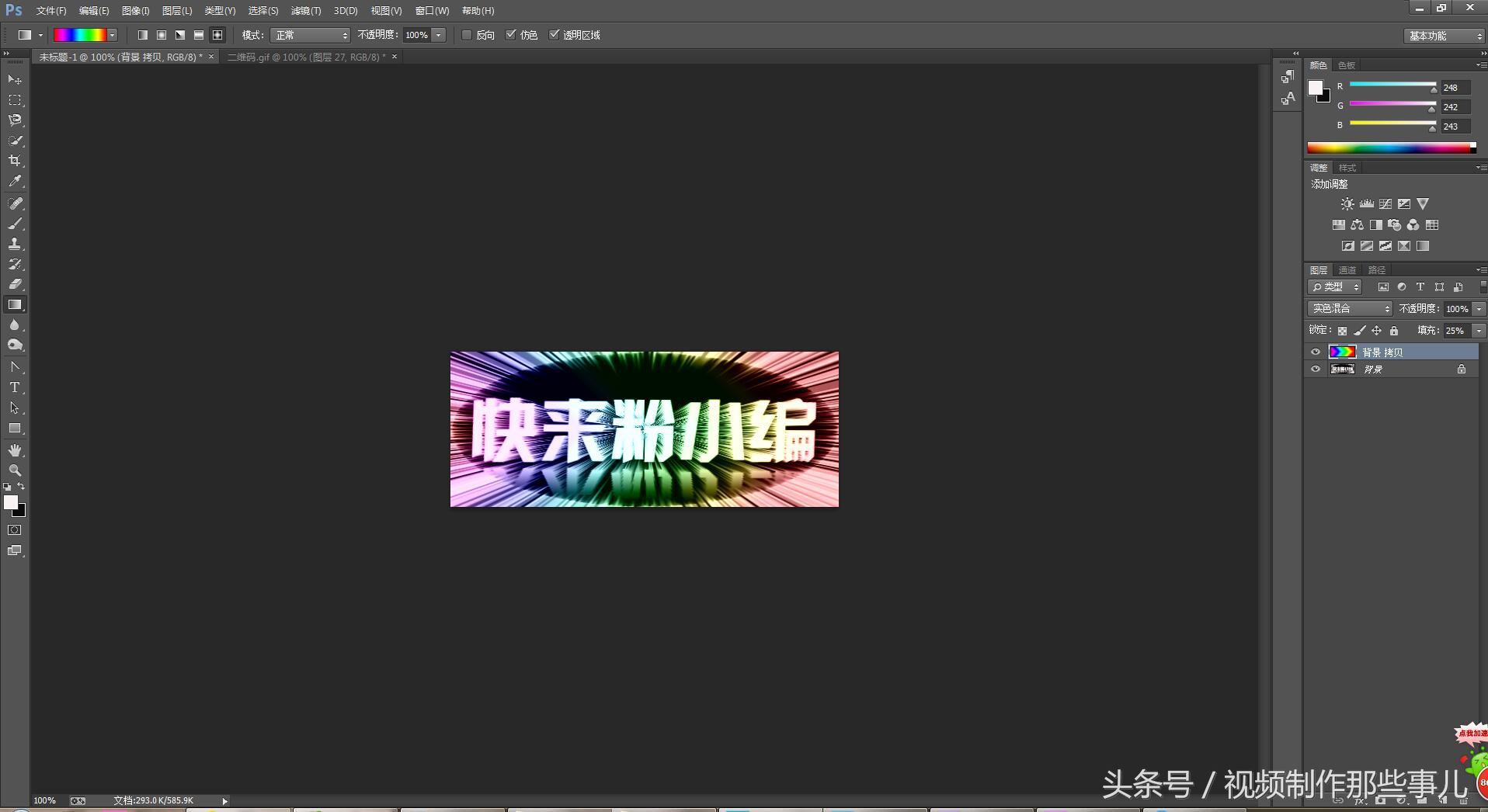
Task: Select the Clone Stamp tool
Action: click(14, 244)
